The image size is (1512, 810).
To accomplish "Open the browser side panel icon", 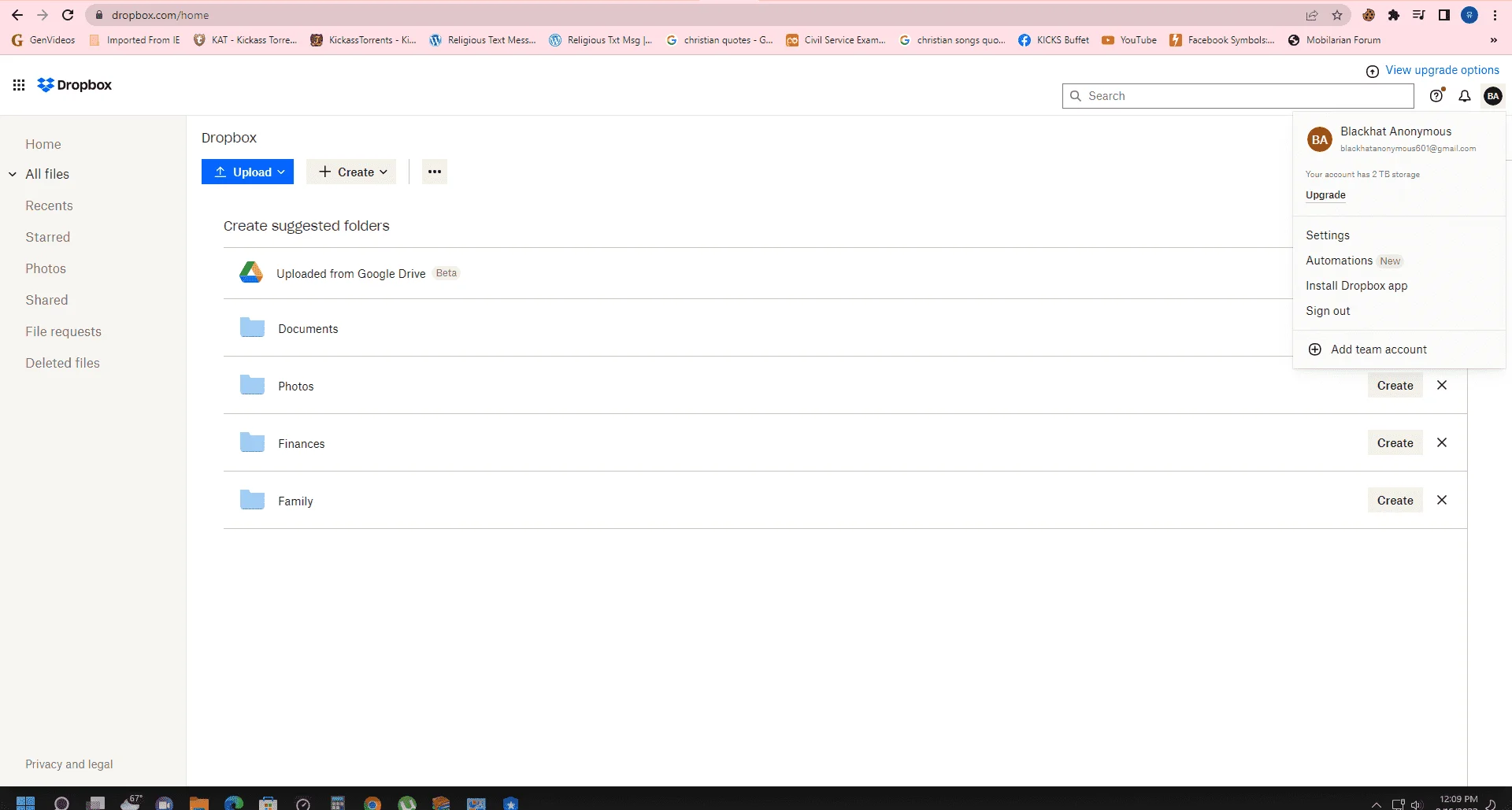I will (x=1444, y=15).
